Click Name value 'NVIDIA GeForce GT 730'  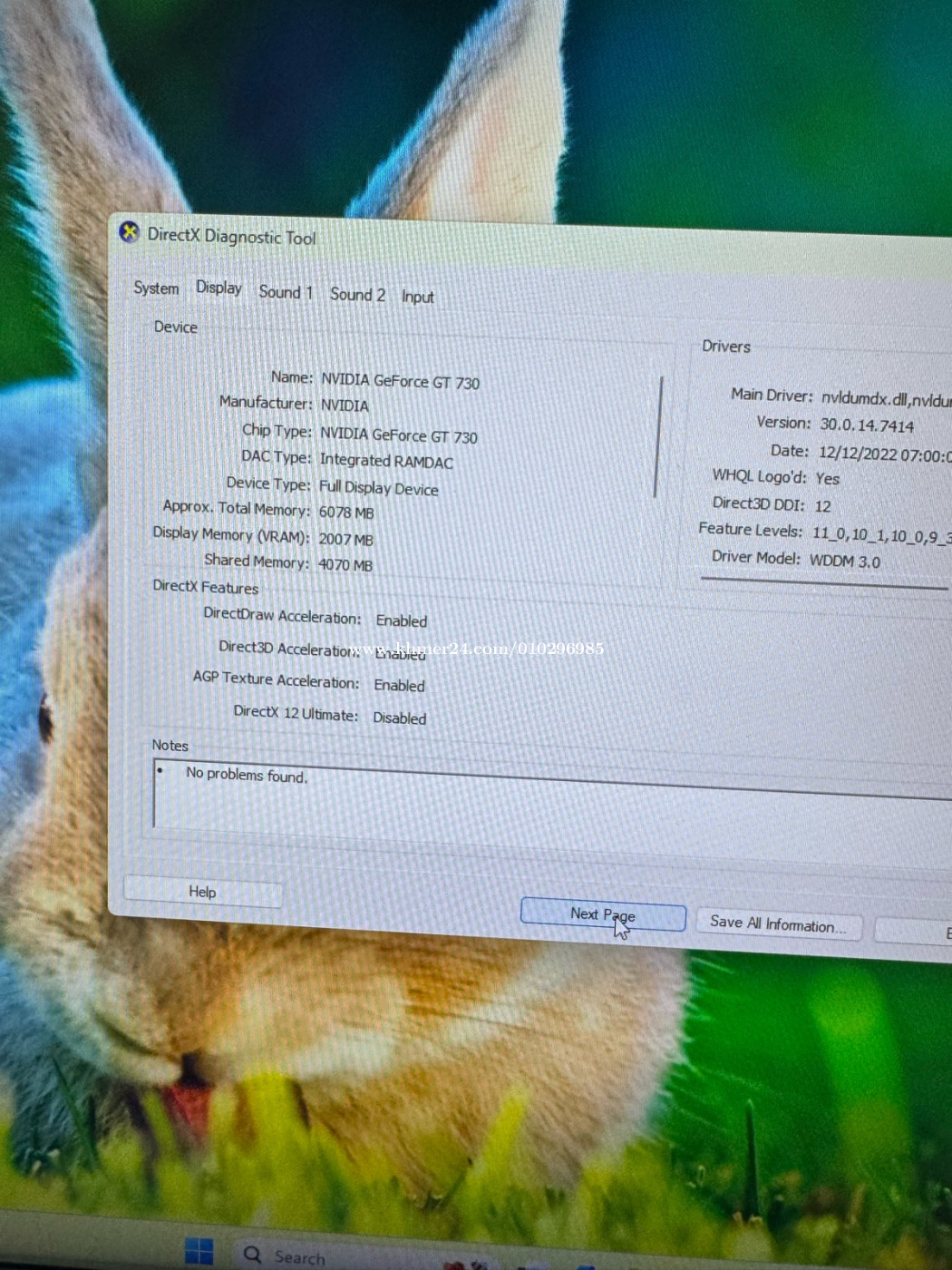tap(400, 382)
